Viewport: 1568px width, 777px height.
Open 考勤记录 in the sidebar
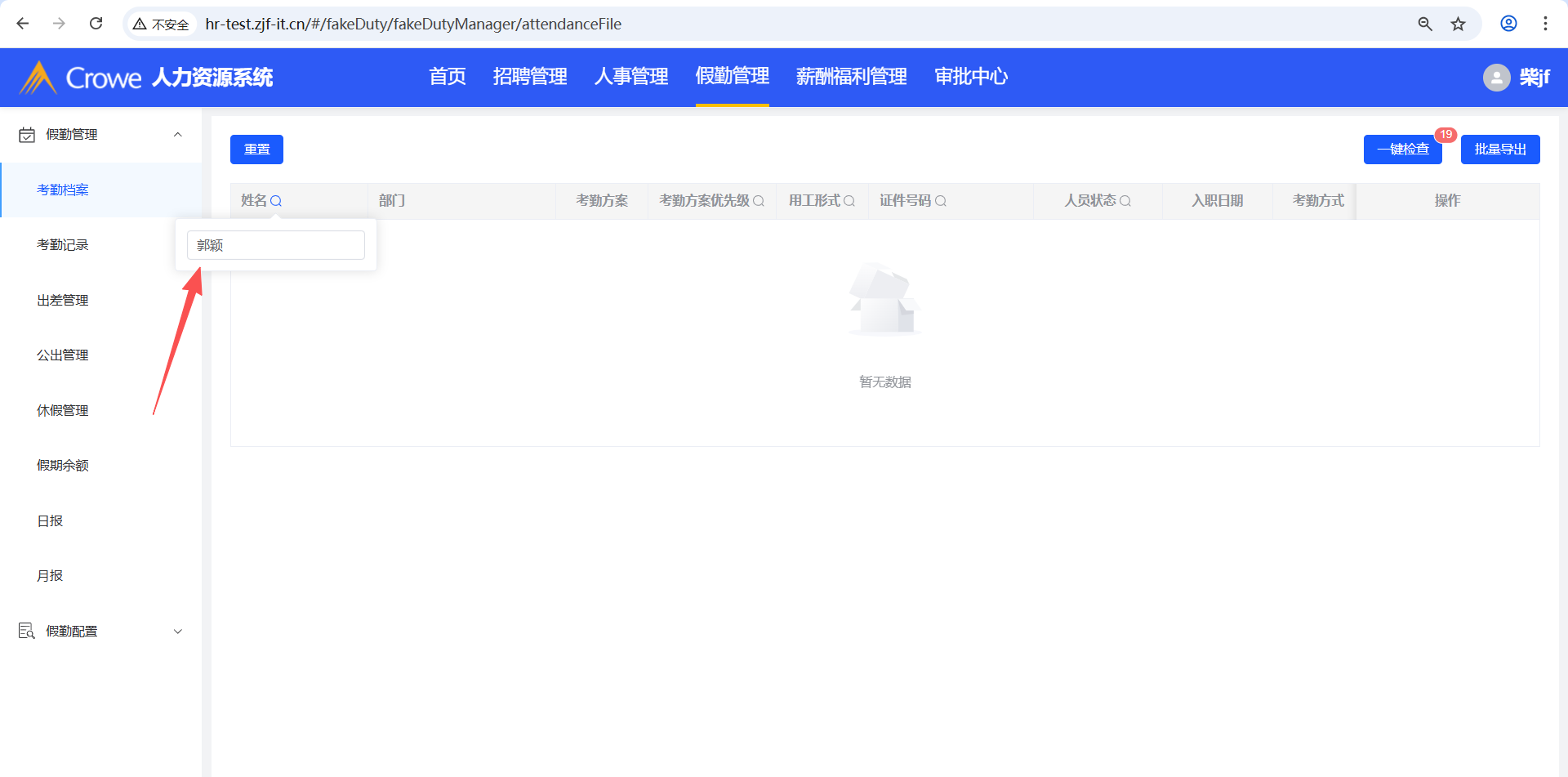pos(63,245)
